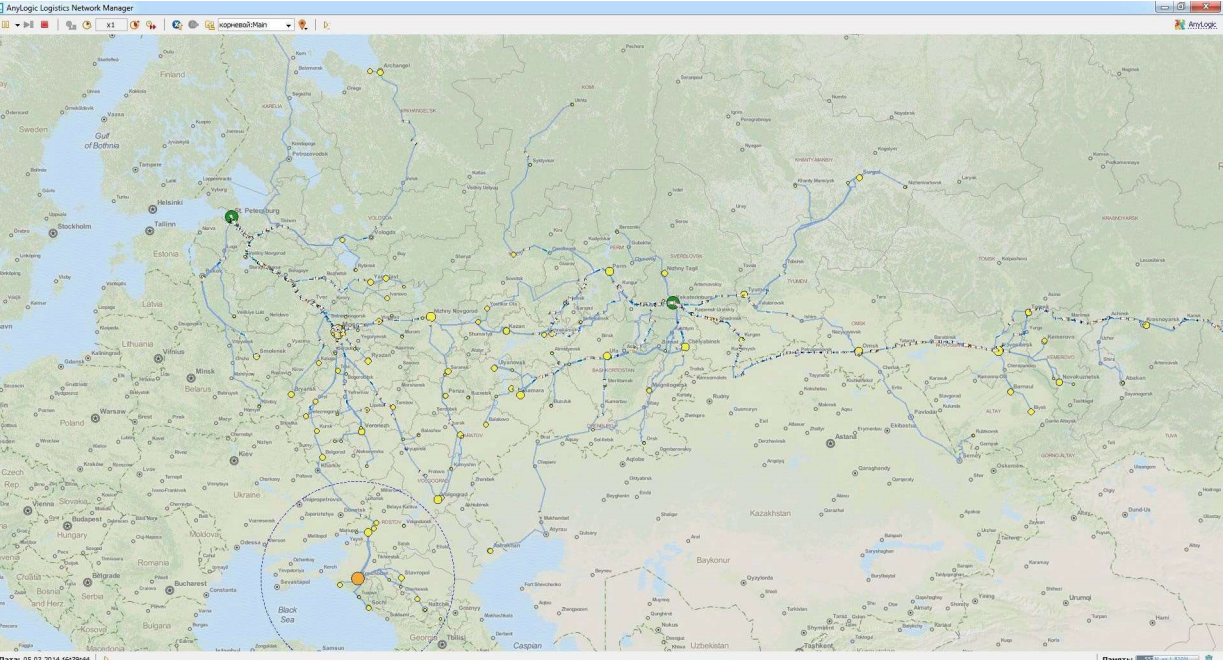Click the Память memory usage bar

pos(1168,657)
